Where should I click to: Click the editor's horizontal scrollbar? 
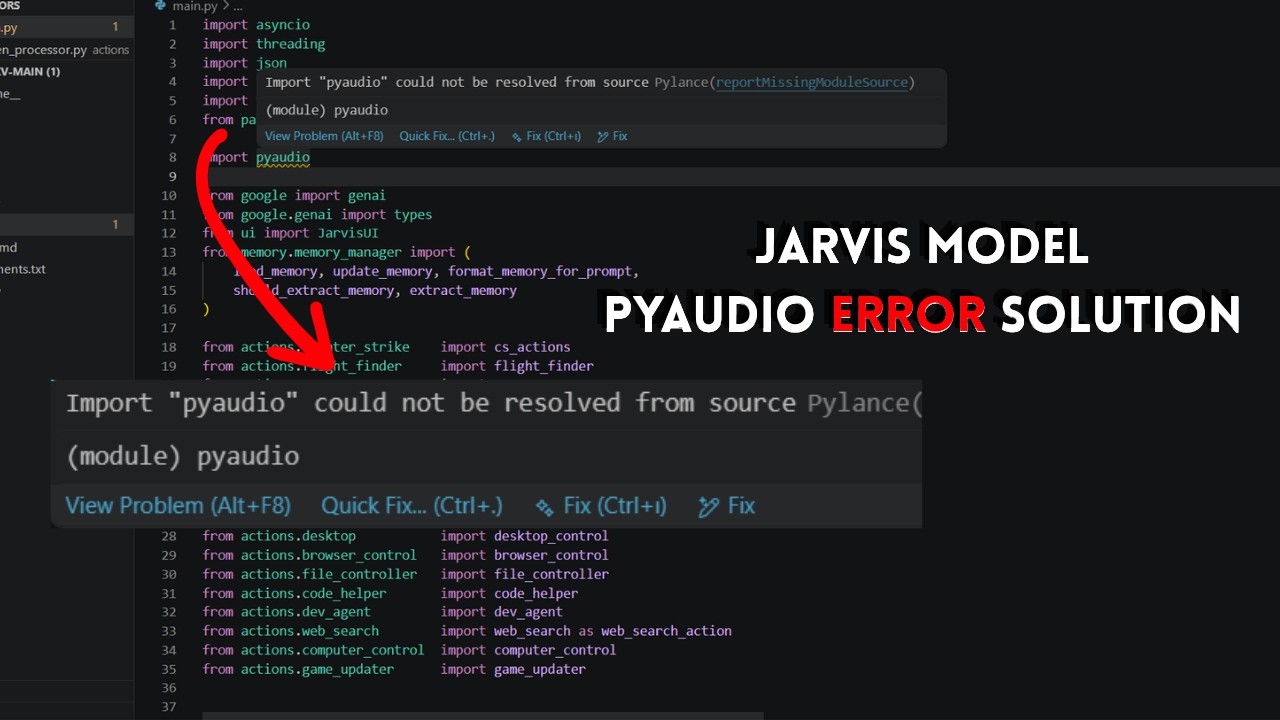click(x=483, y=716)
